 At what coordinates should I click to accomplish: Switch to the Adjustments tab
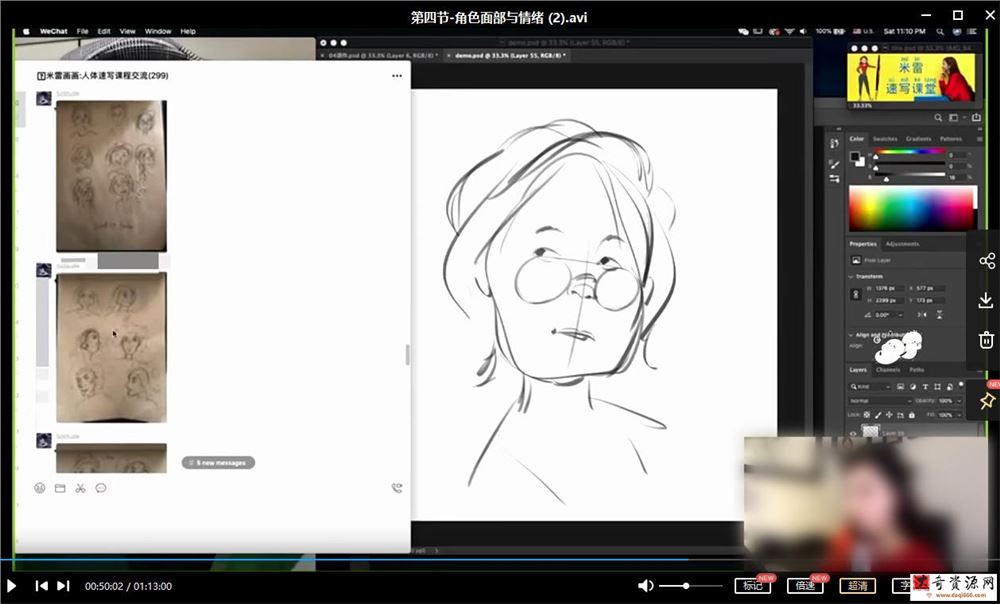coord(902,244)
